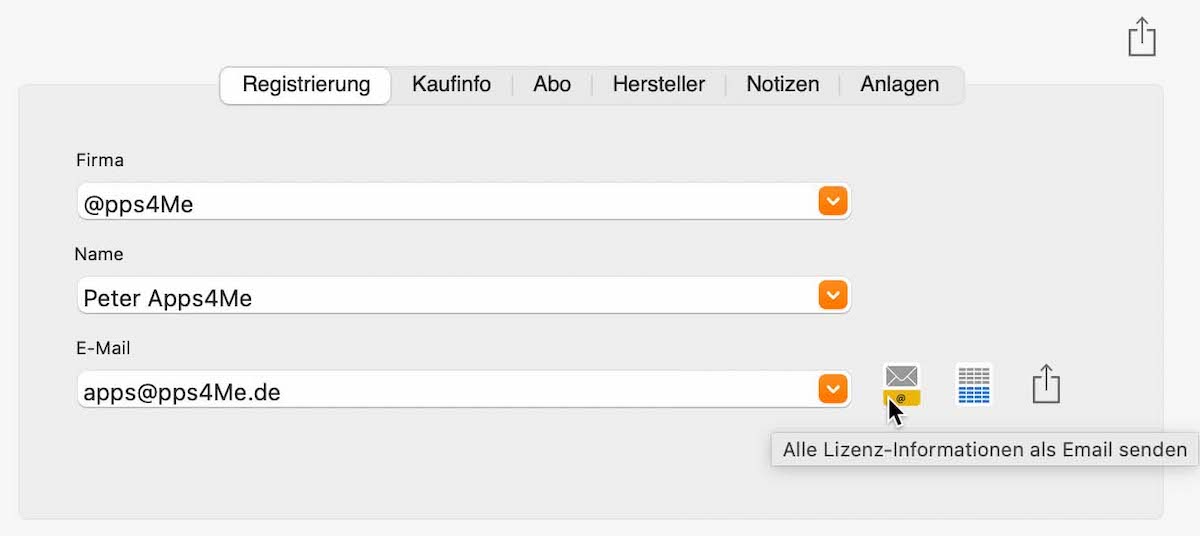Open the Abo tab
The height and width of the screenshot is (536, 1200).
click(x=552, y=85)
